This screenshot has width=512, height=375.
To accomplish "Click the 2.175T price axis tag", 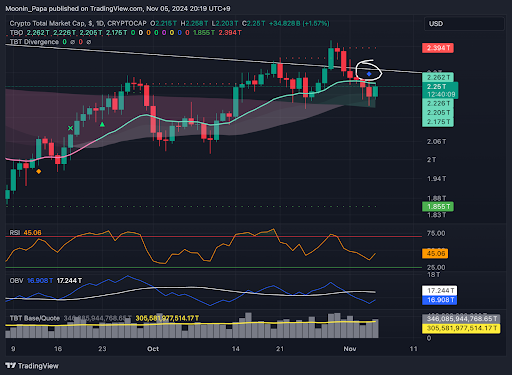I will (x=438, y=122).
